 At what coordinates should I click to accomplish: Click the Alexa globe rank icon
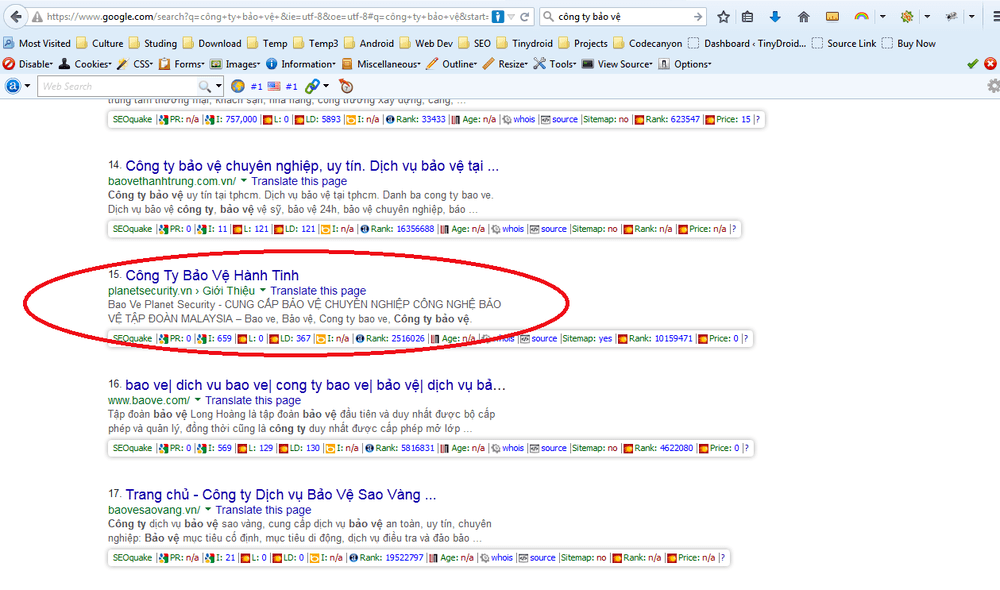[238, 86]
